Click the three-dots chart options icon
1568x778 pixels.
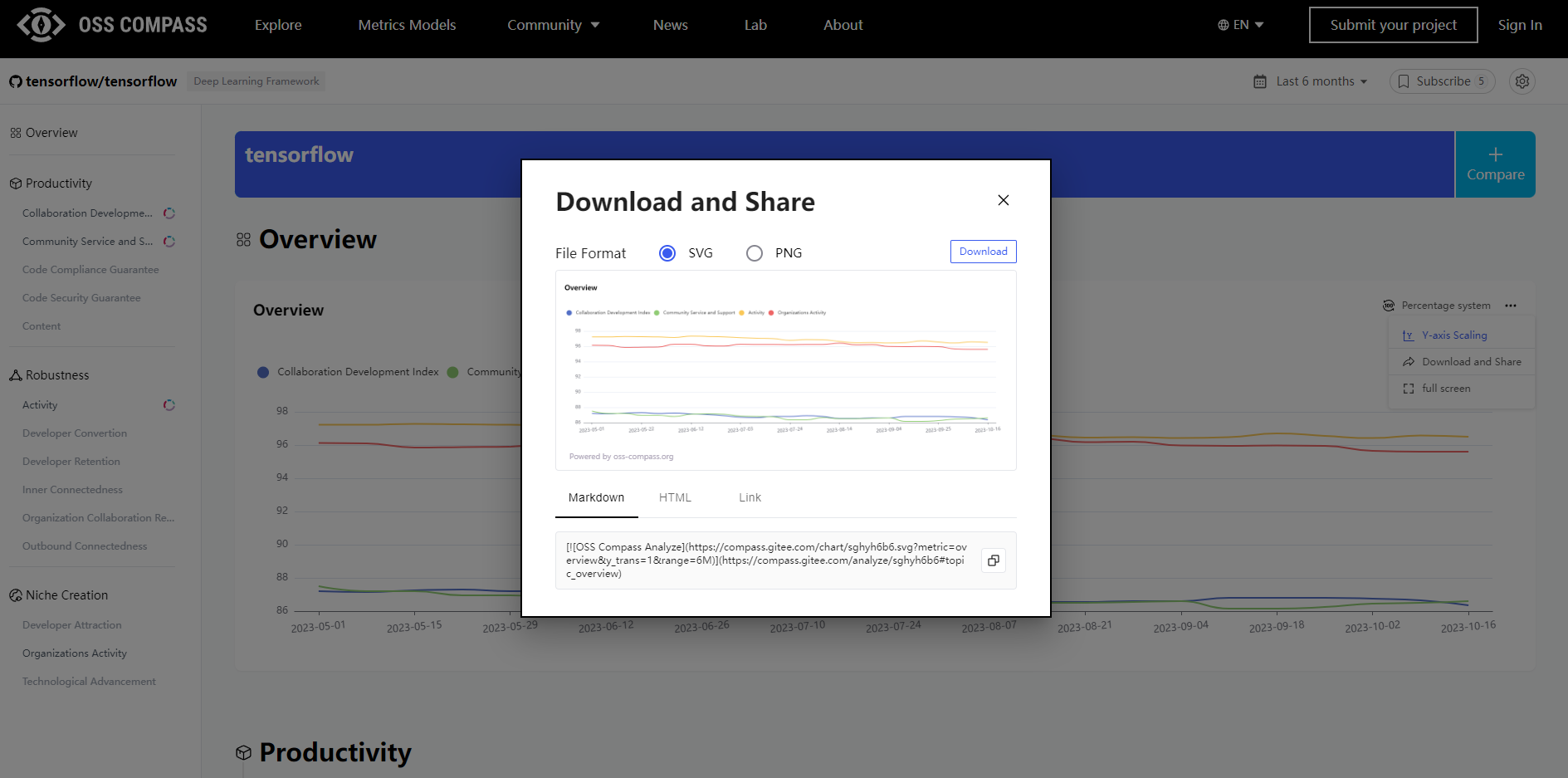click(x=1511, y=306)
